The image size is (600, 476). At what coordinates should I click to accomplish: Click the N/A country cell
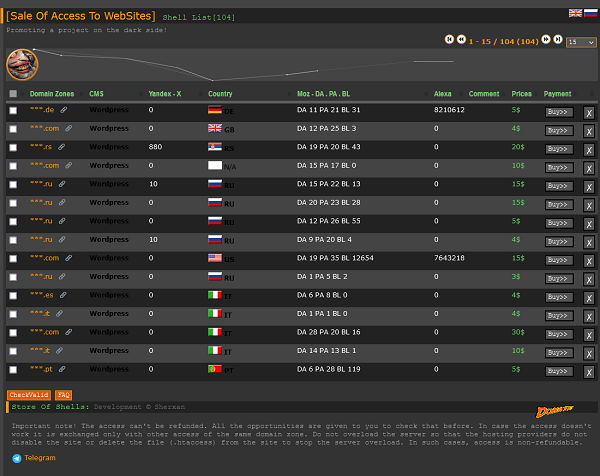point(222,166)
